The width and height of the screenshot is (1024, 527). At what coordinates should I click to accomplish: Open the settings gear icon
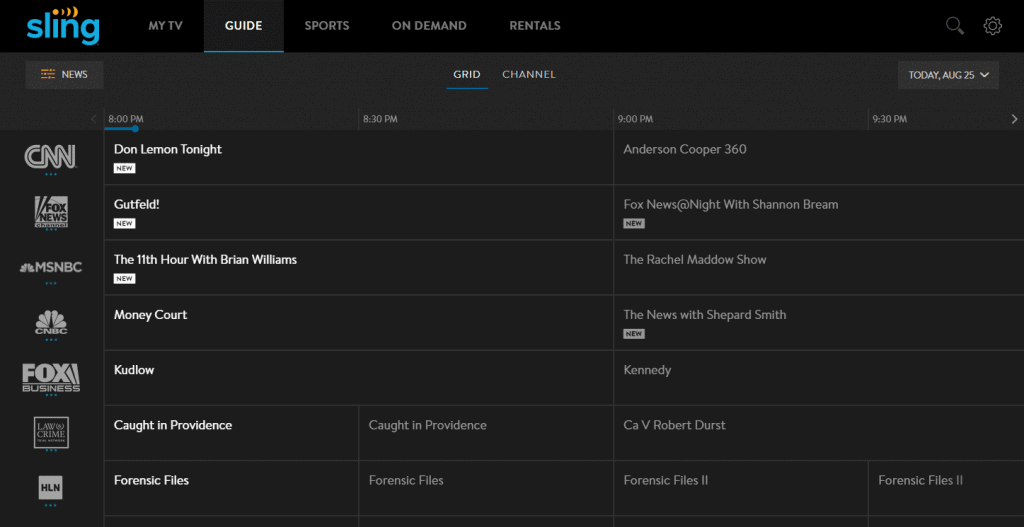click(993, 26)
